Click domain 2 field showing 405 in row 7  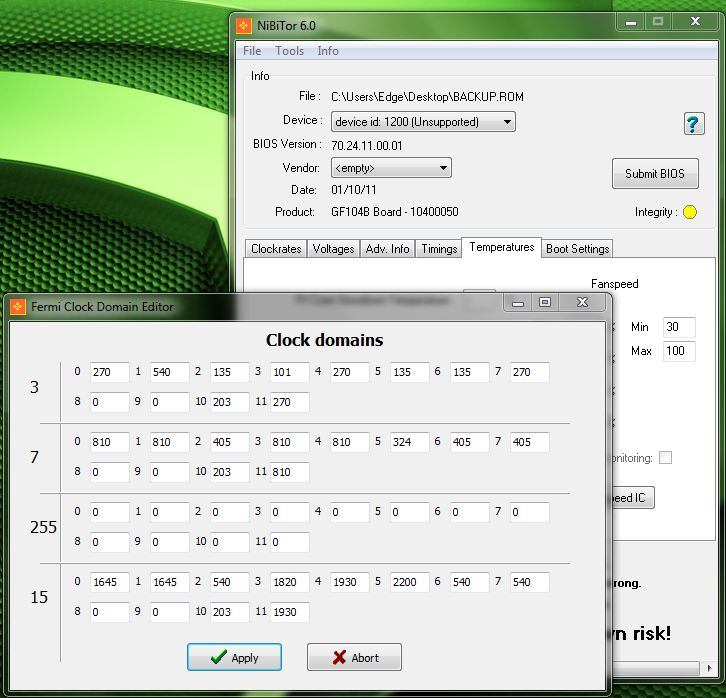(230, 442)
